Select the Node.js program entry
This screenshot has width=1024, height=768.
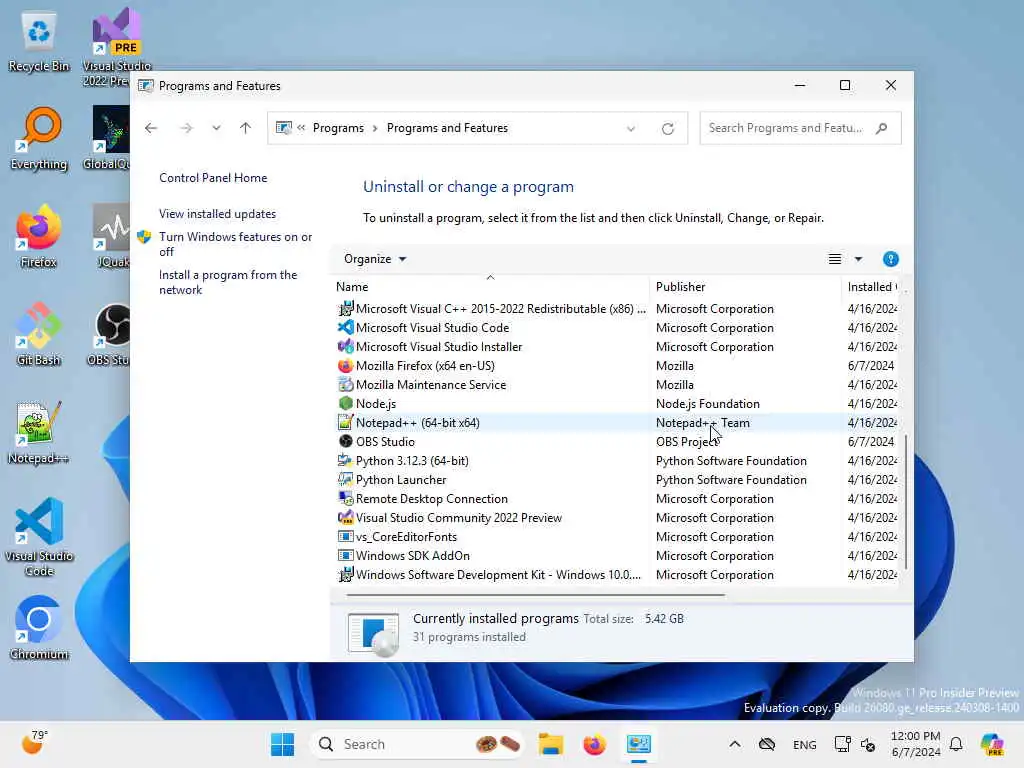tap(616, 404)
